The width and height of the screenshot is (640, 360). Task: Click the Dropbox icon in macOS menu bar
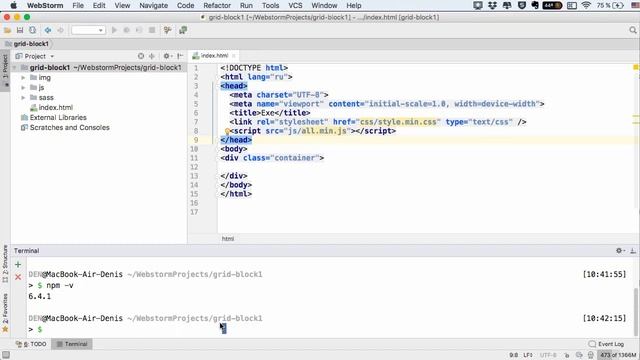point(492,6)
